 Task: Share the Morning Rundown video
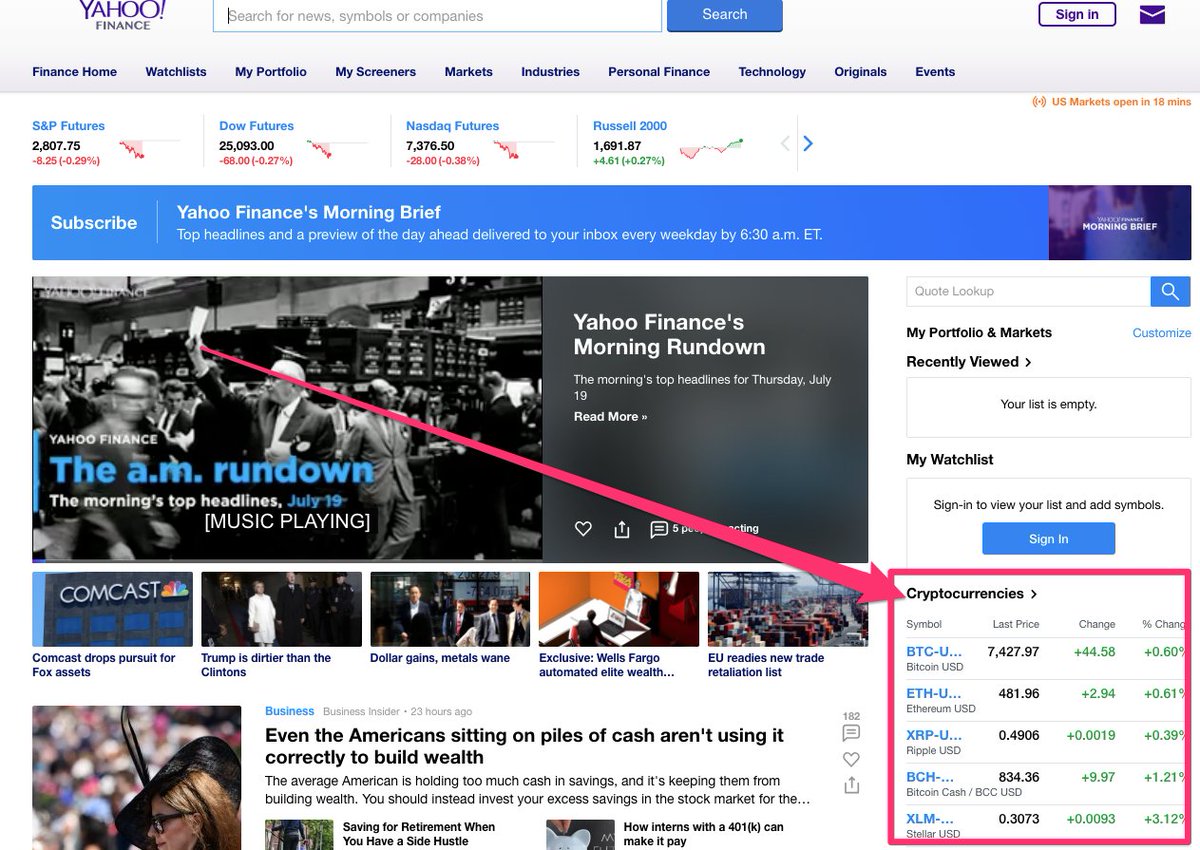coord(622,529)
